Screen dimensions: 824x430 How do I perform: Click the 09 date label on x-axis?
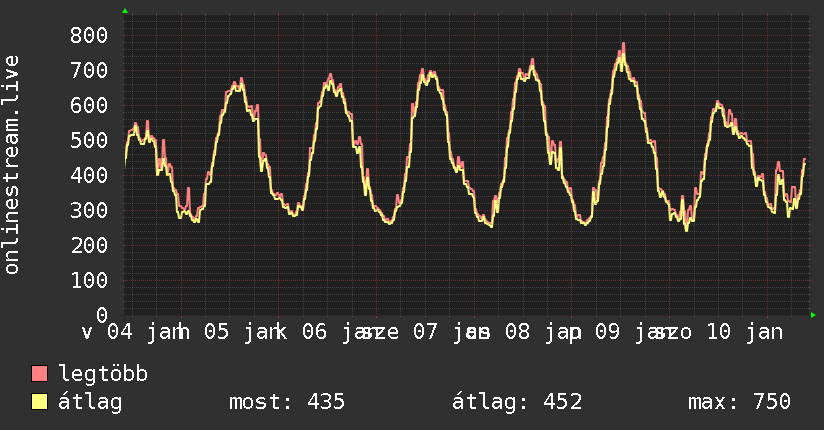coord(607,332)
